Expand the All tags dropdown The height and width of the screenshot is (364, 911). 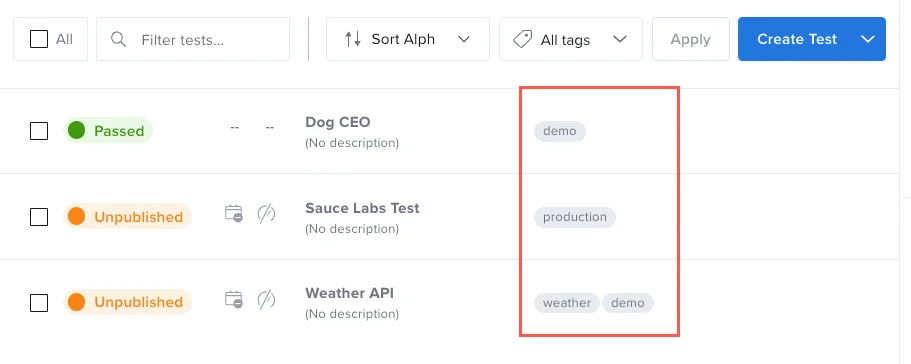(x=571, y=39)
